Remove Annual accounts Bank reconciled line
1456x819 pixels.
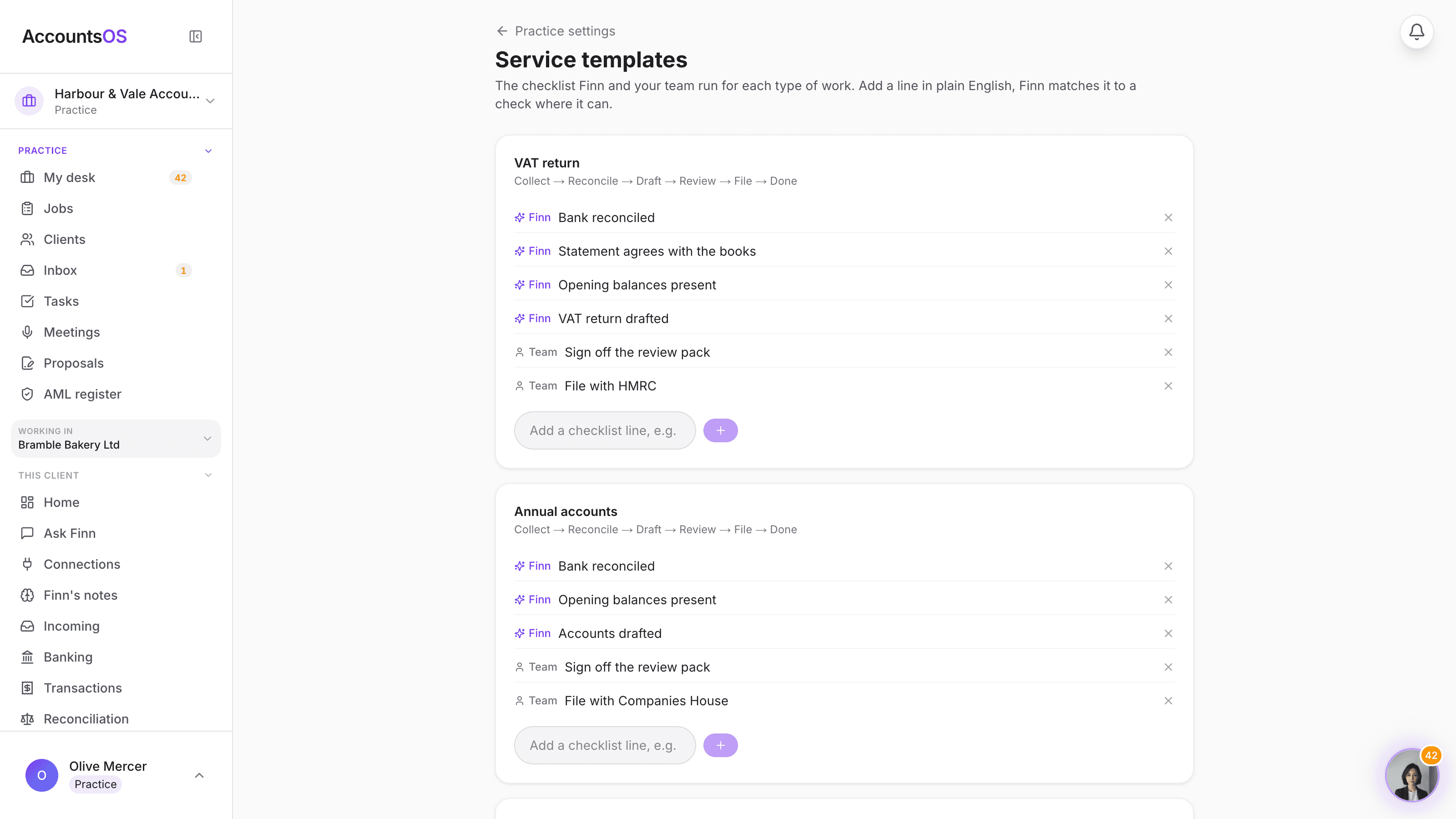(x=1168, y=566)
